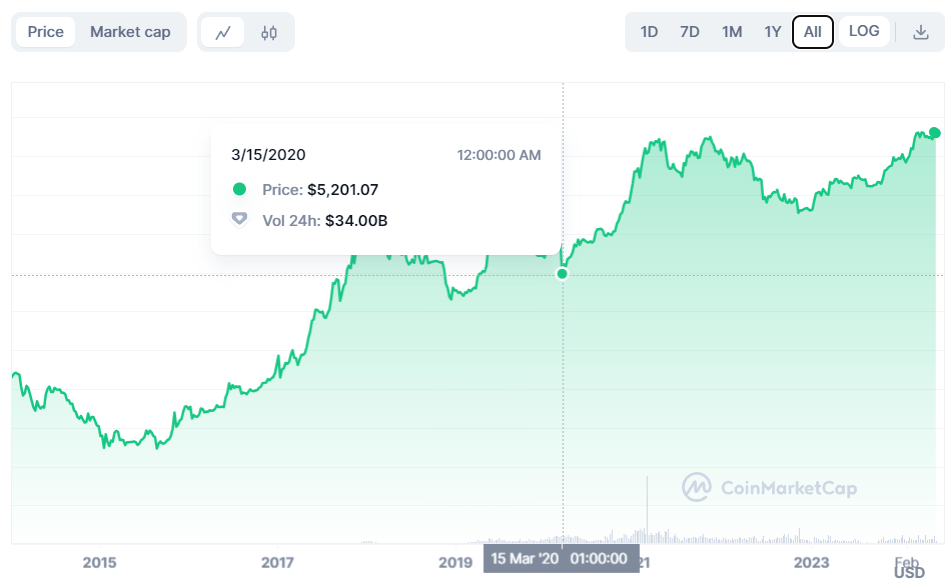Viewport: 947px width, 587px height.
Task: Switch to candlestick chart icon
Action: pyautogui.click(x=269, y=32)
